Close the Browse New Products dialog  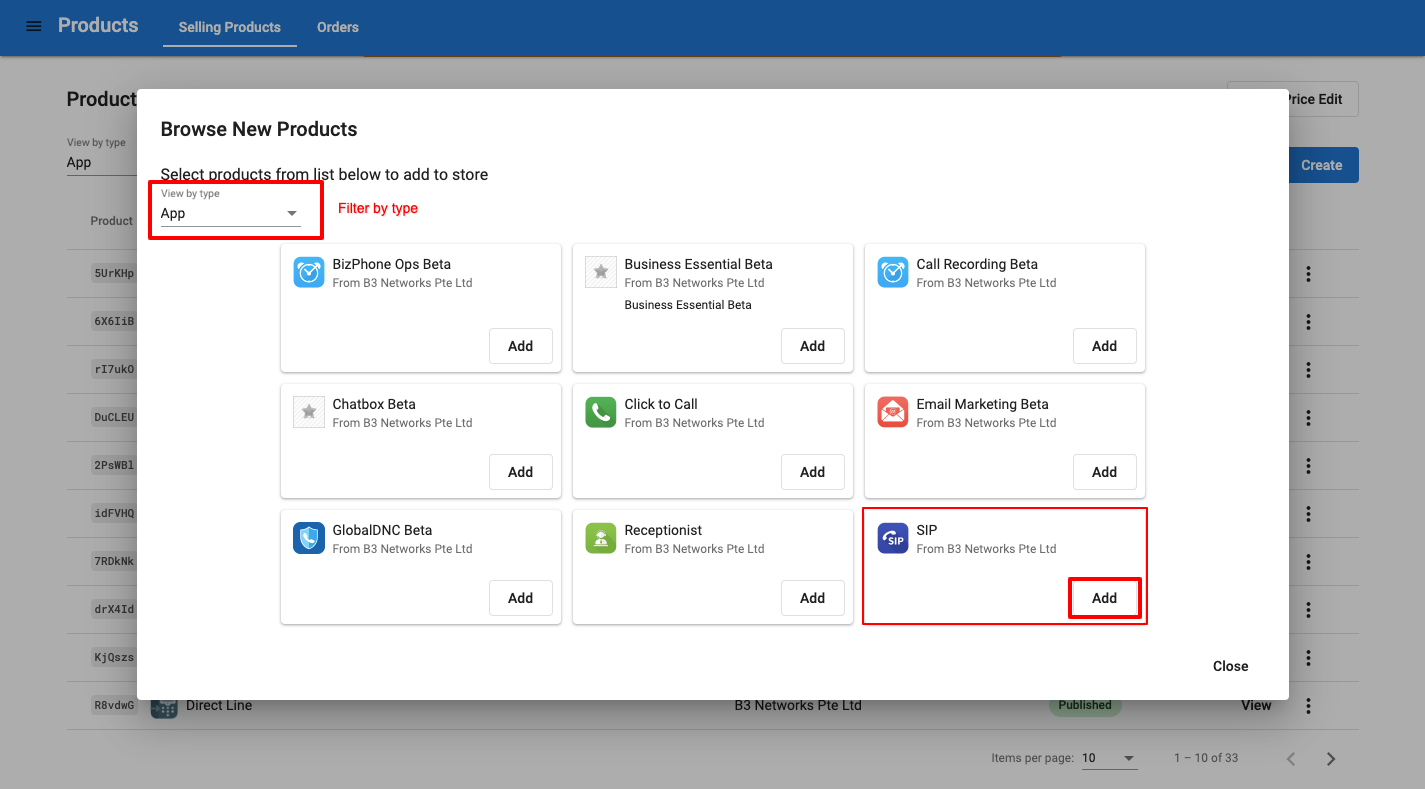pyautogui.click(x=1231, y=666)
